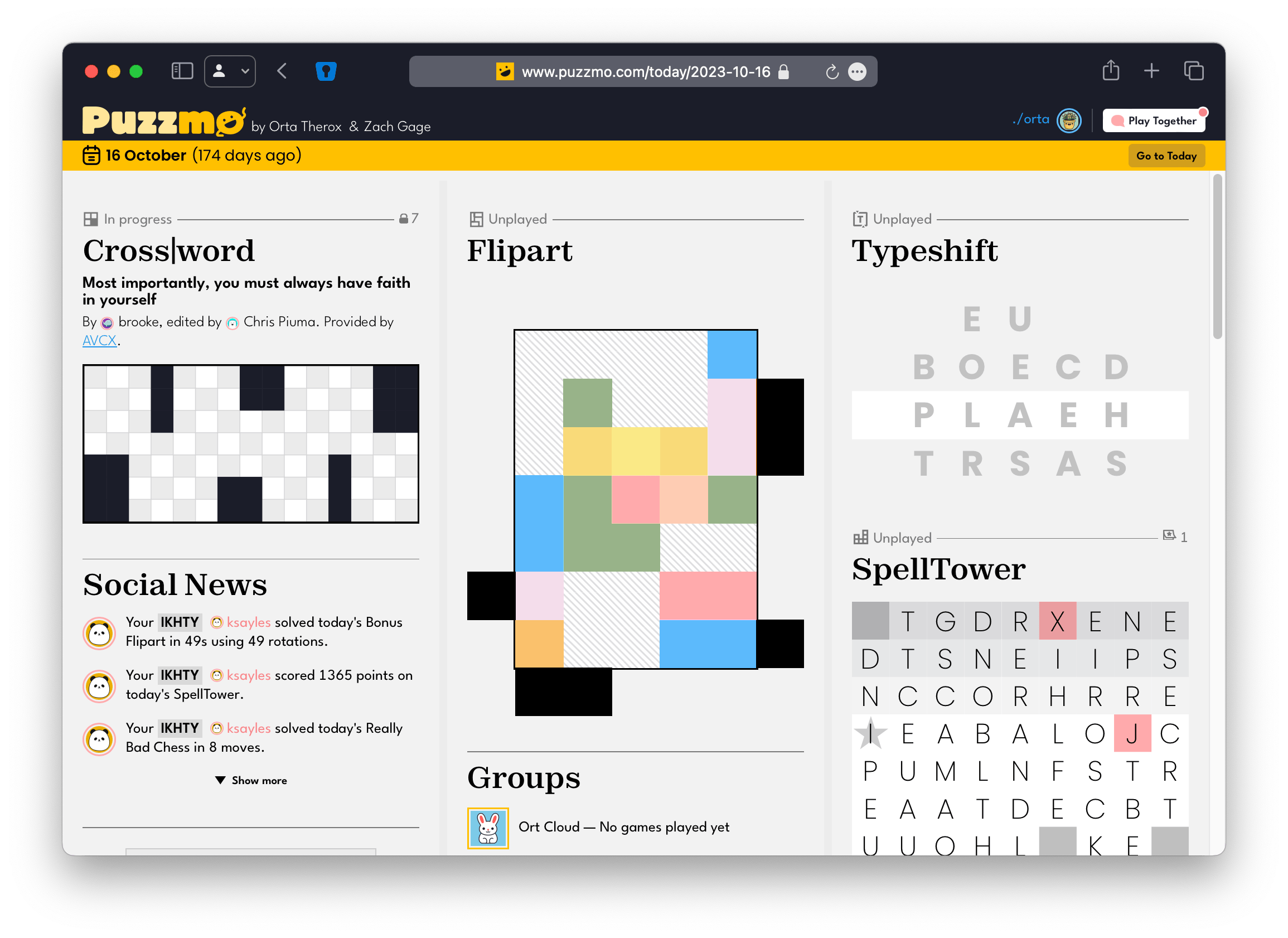Open ksayles profile from Bonus Flipart news
The width and height of the screenshot is (1288, 938).
(248, 622)
